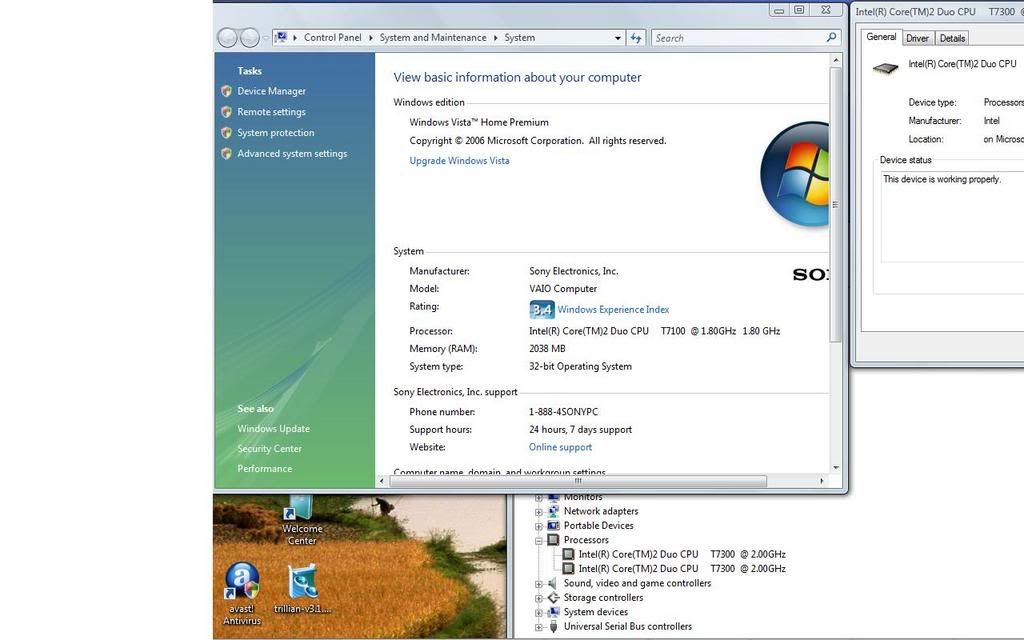Click Storage controllers icon in device tree
The height and width of the screenshot is (640, 1024).
[x=553, y=598]
